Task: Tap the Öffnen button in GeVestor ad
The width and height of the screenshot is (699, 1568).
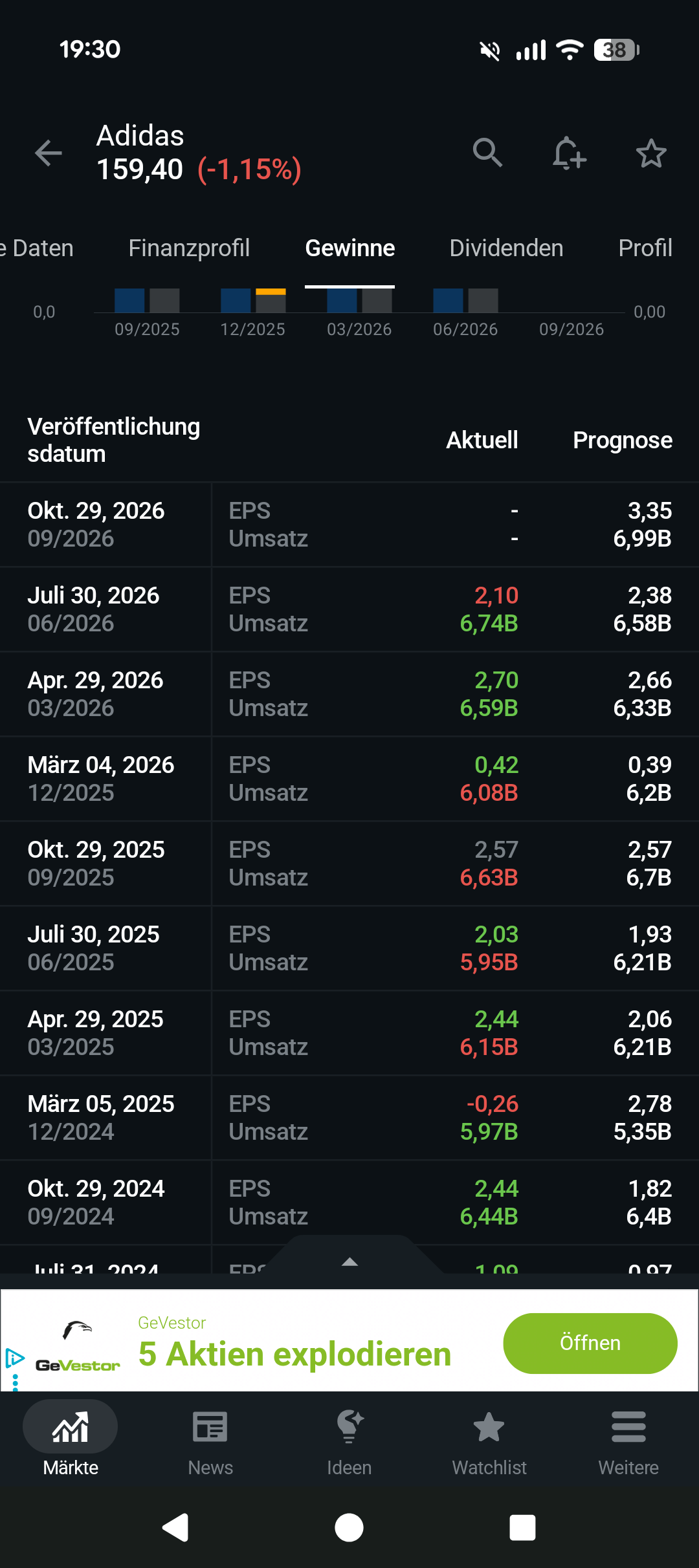Action: [x=590, y=1343]
